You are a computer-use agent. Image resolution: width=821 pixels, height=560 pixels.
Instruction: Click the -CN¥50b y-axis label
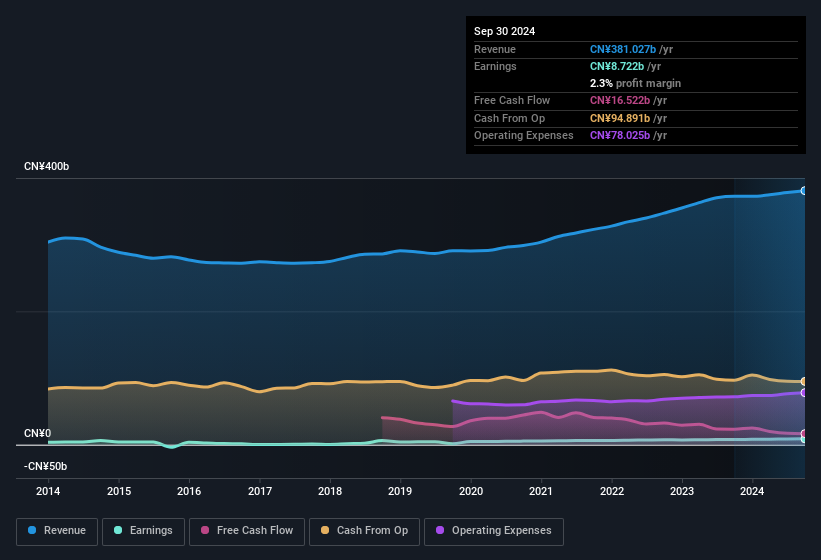(46, 466)
